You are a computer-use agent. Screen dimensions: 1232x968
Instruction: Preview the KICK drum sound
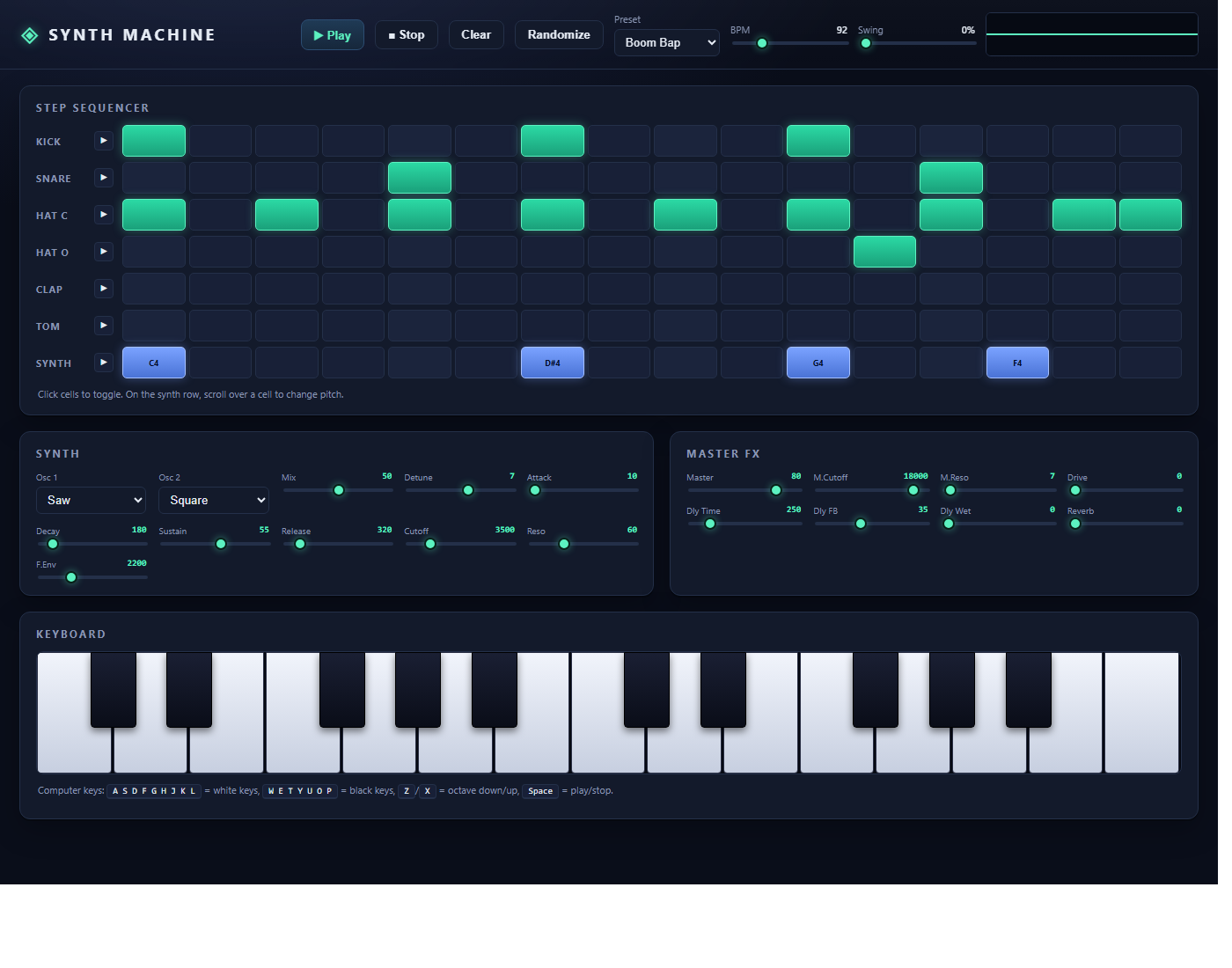104,141
